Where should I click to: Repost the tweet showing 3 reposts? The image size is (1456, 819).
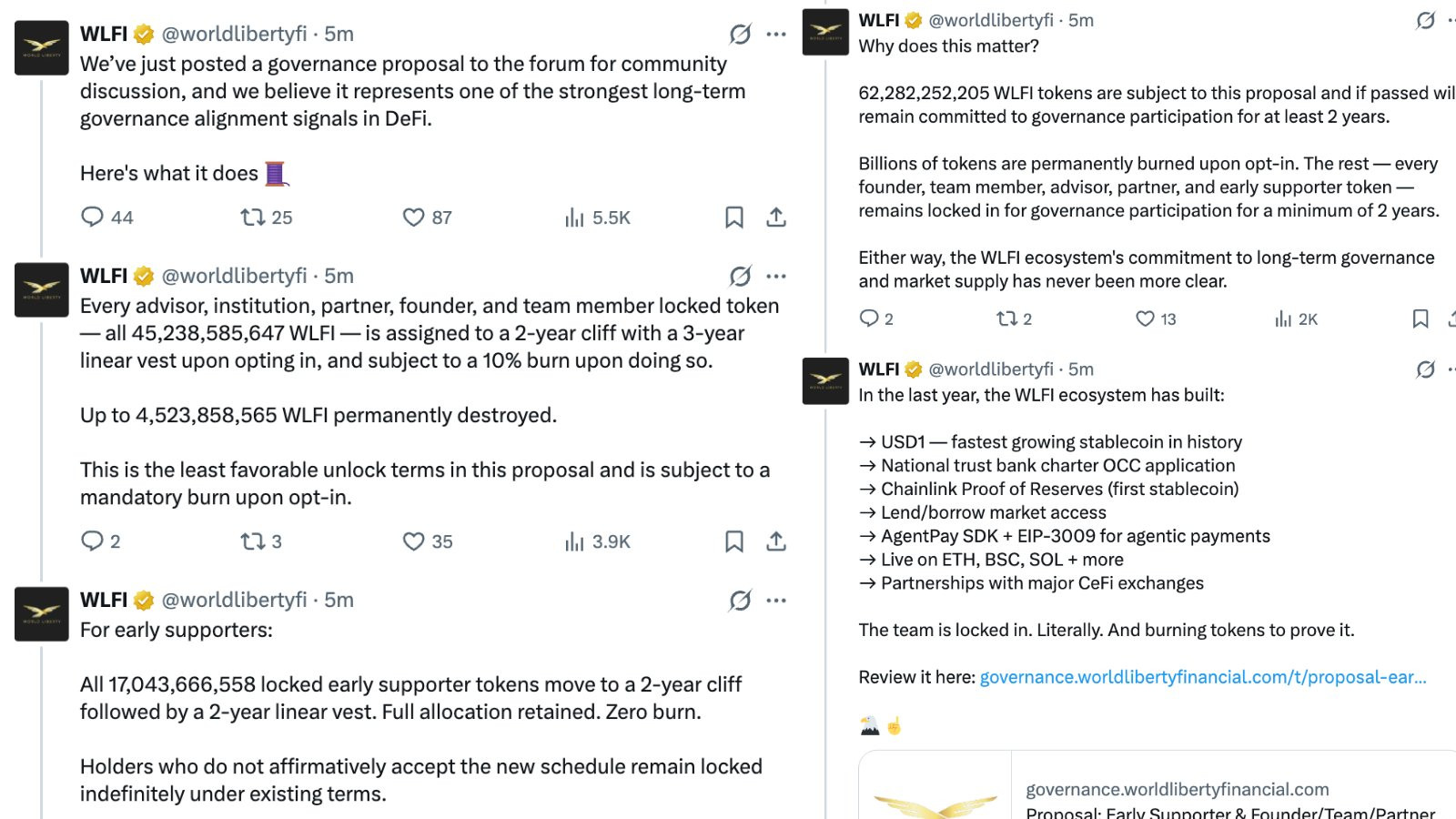pyautogui.click(x=252, y=541)
